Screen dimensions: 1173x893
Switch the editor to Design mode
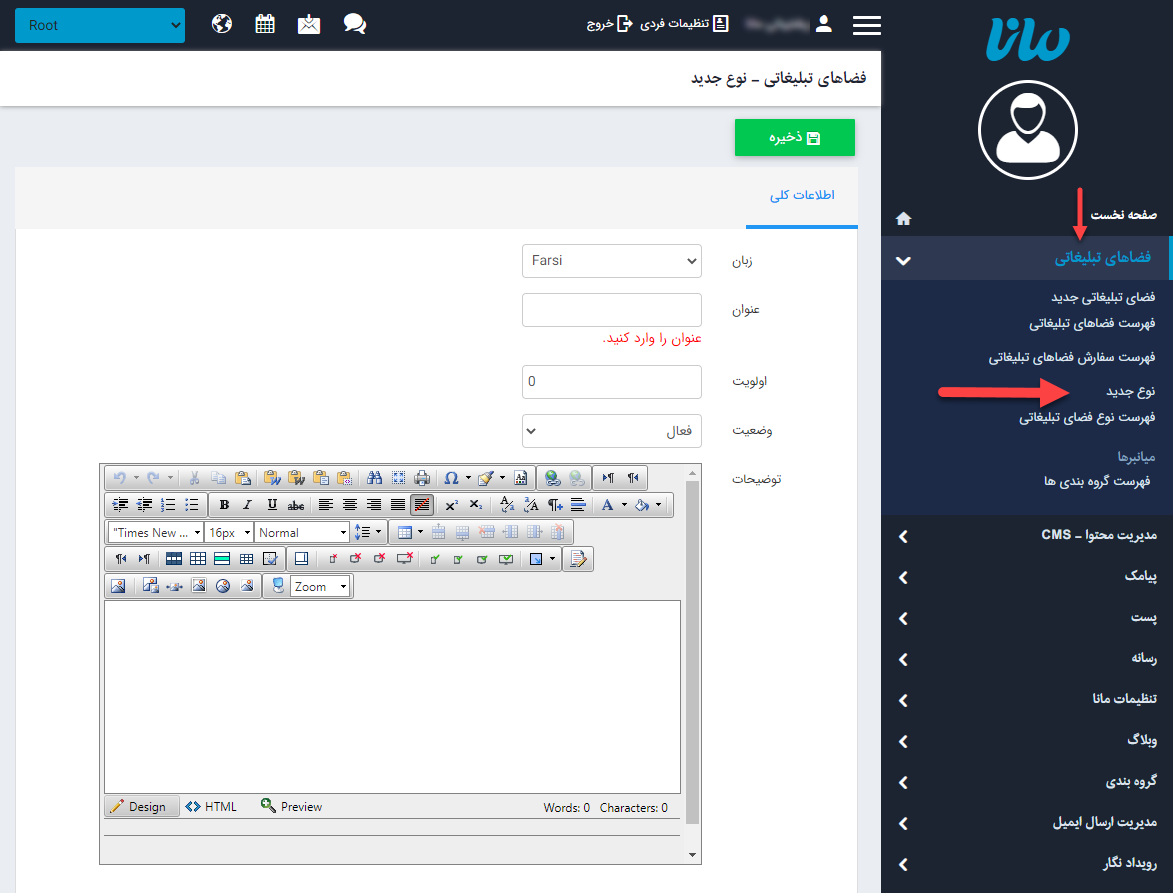pos(141,806)
